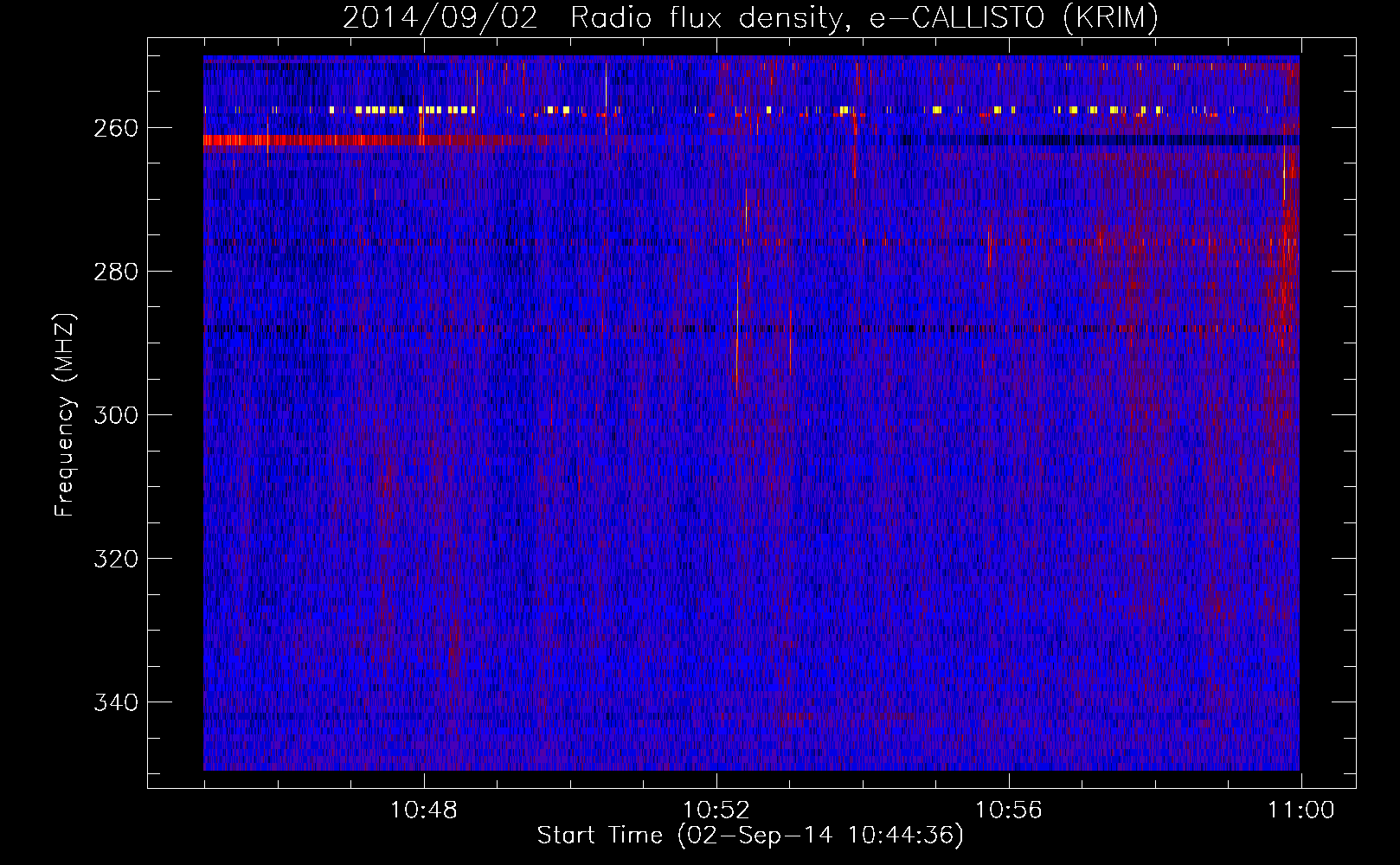
Task: Click the plot title mentioning e-CALLISTO (KRIM)
Action: coord(750,17)
